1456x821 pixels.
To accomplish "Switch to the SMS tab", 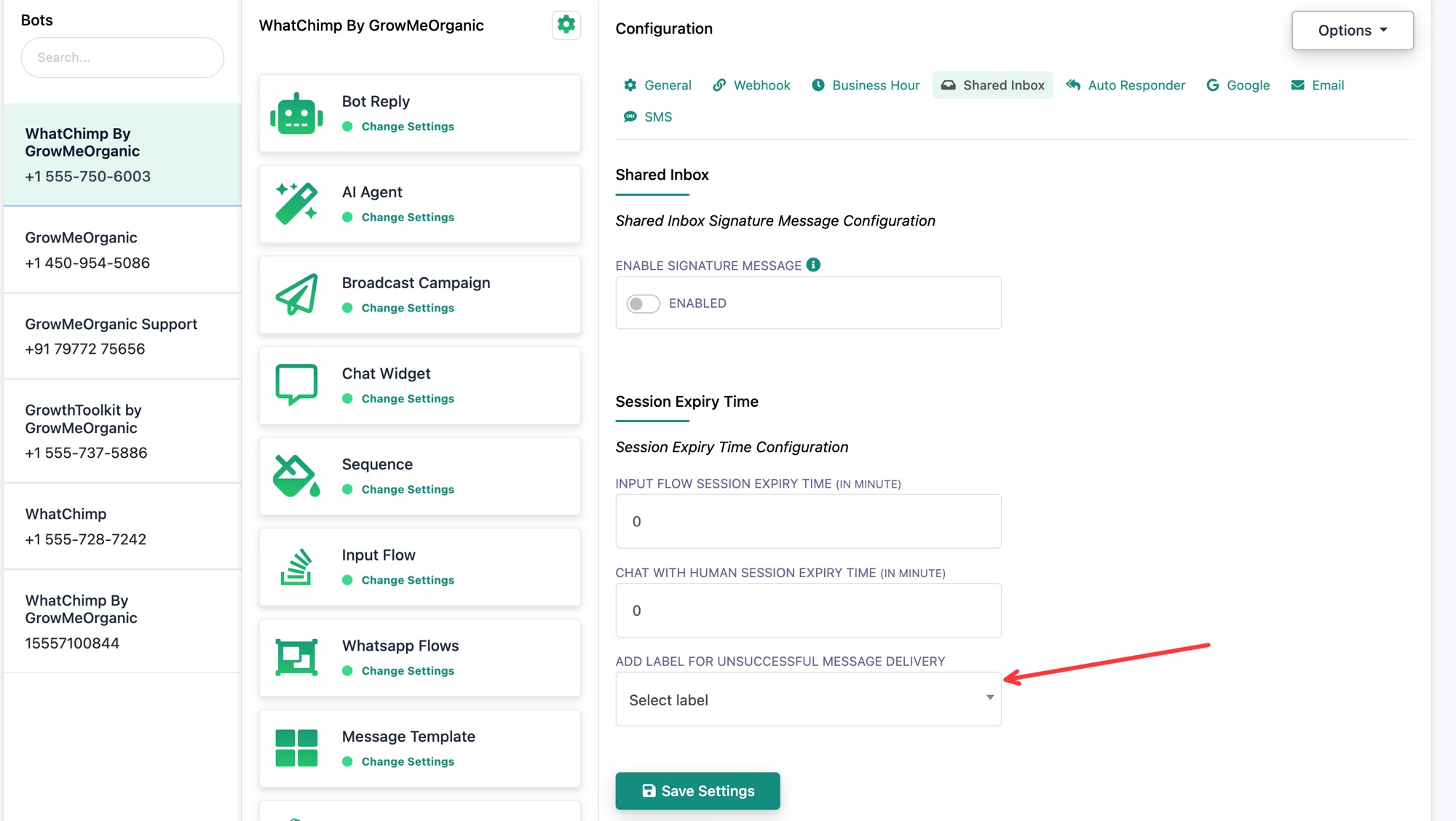I will click(648, 117).
